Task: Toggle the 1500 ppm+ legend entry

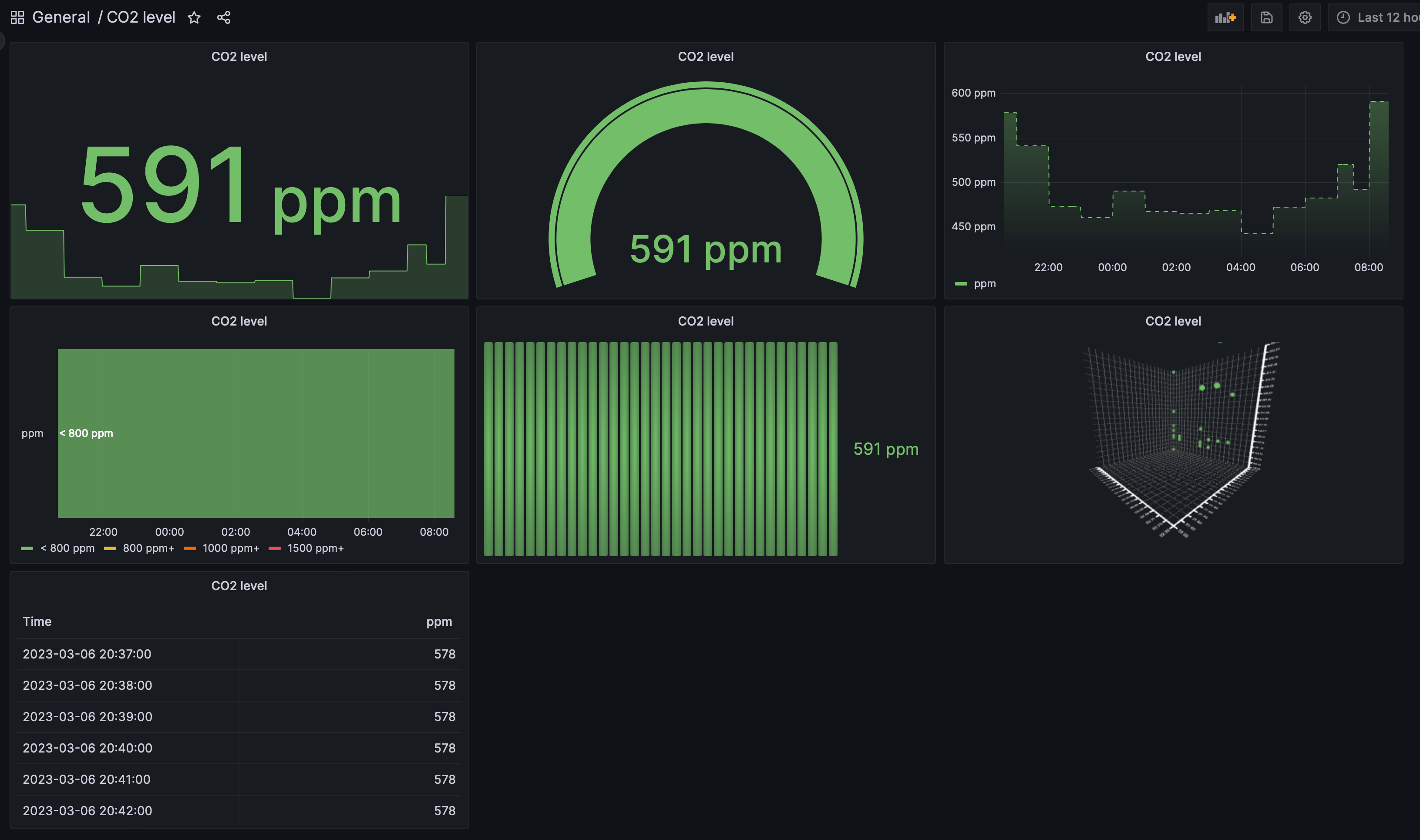Action: point(315,548)
